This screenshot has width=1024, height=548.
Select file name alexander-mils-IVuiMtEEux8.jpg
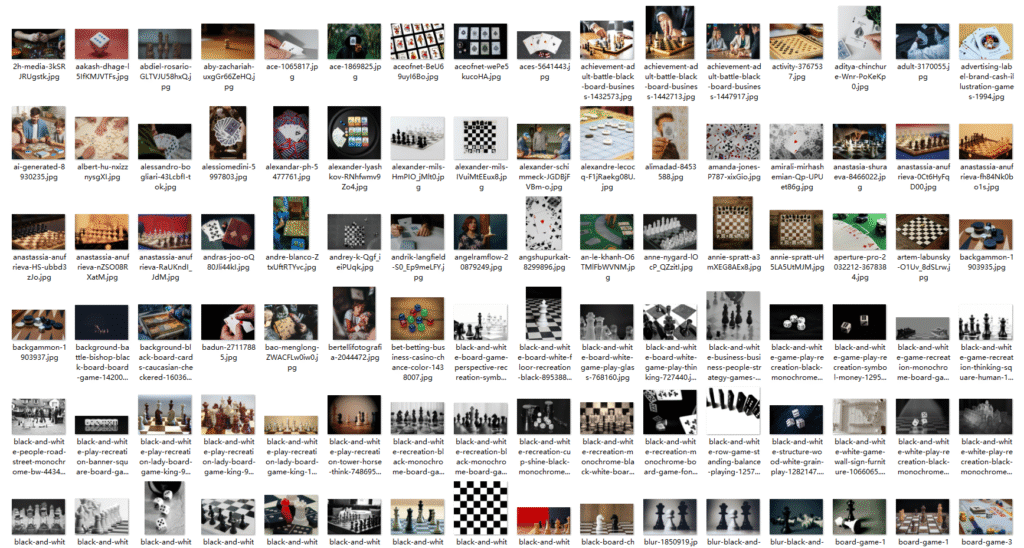tap(481, 176)
